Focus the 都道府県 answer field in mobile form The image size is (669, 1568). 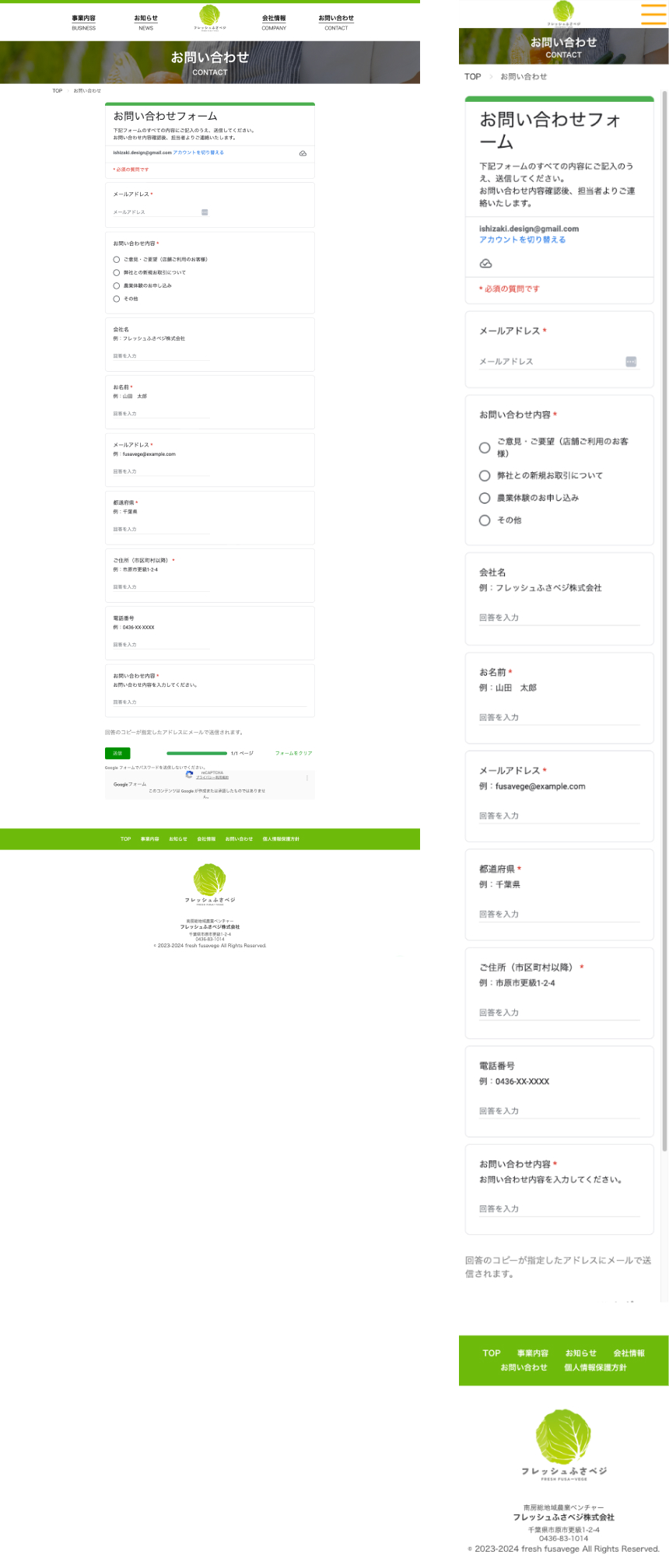(559, 914)
